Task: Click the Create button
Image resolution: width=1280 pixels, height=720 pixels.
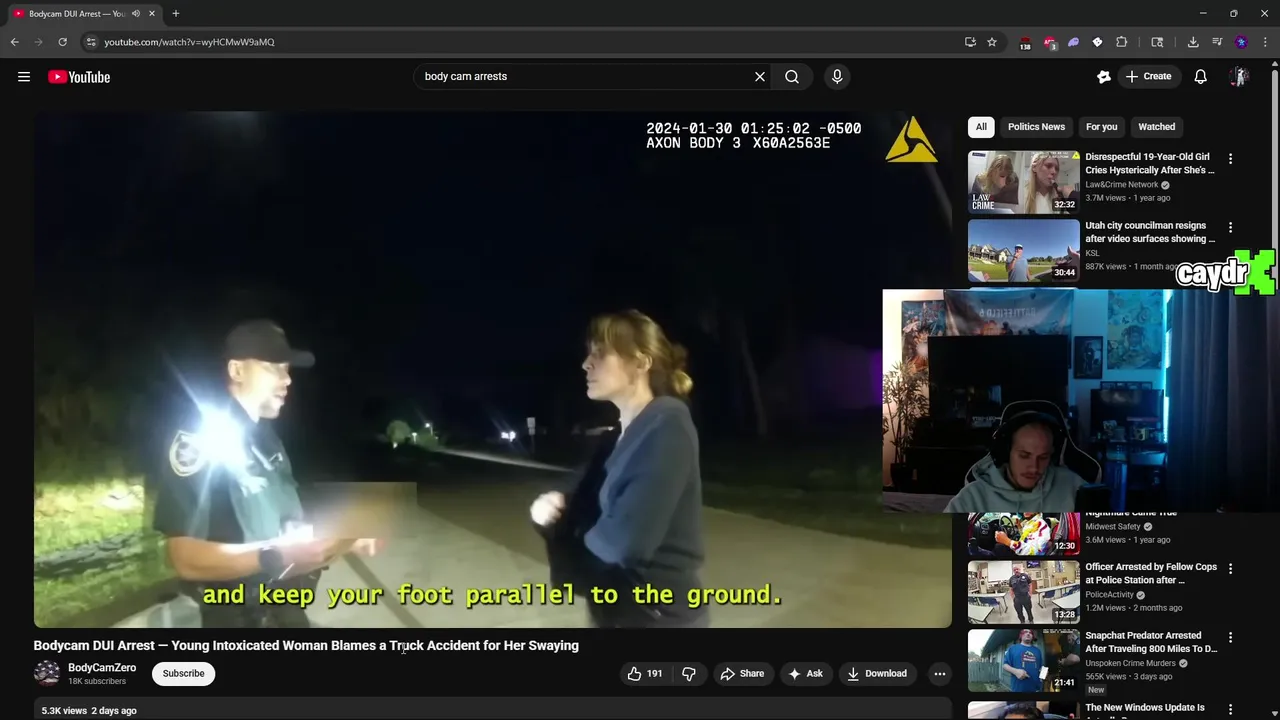Action: 1148,77
